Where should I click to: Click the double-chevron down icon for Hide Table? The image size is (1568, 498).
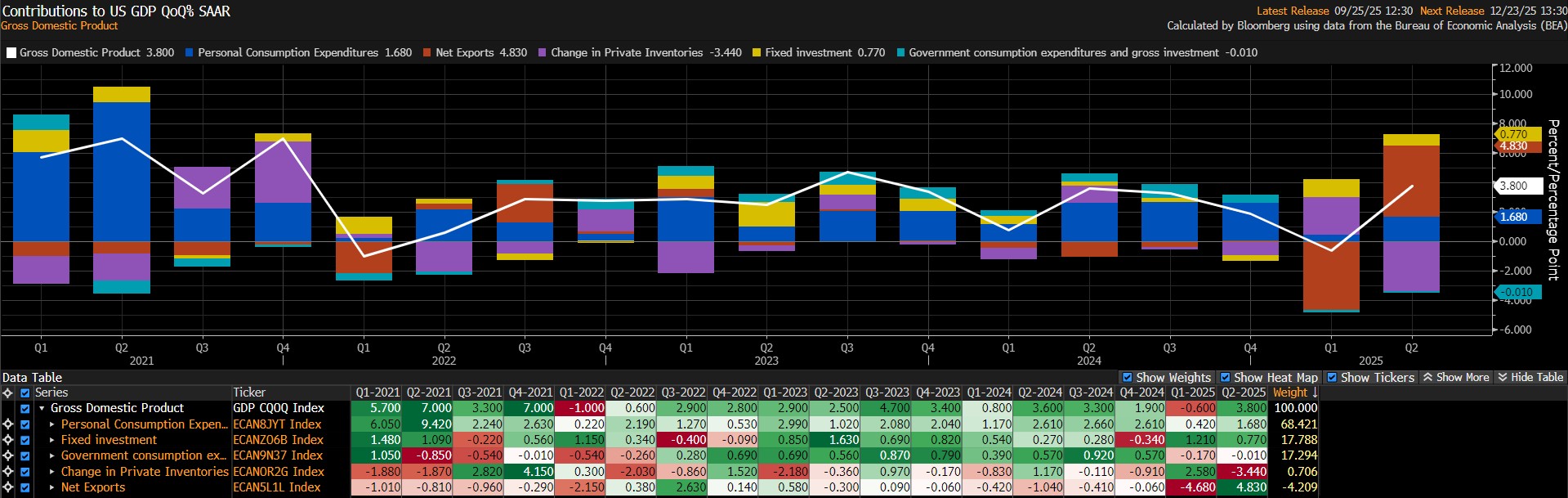coord(1502,378)
